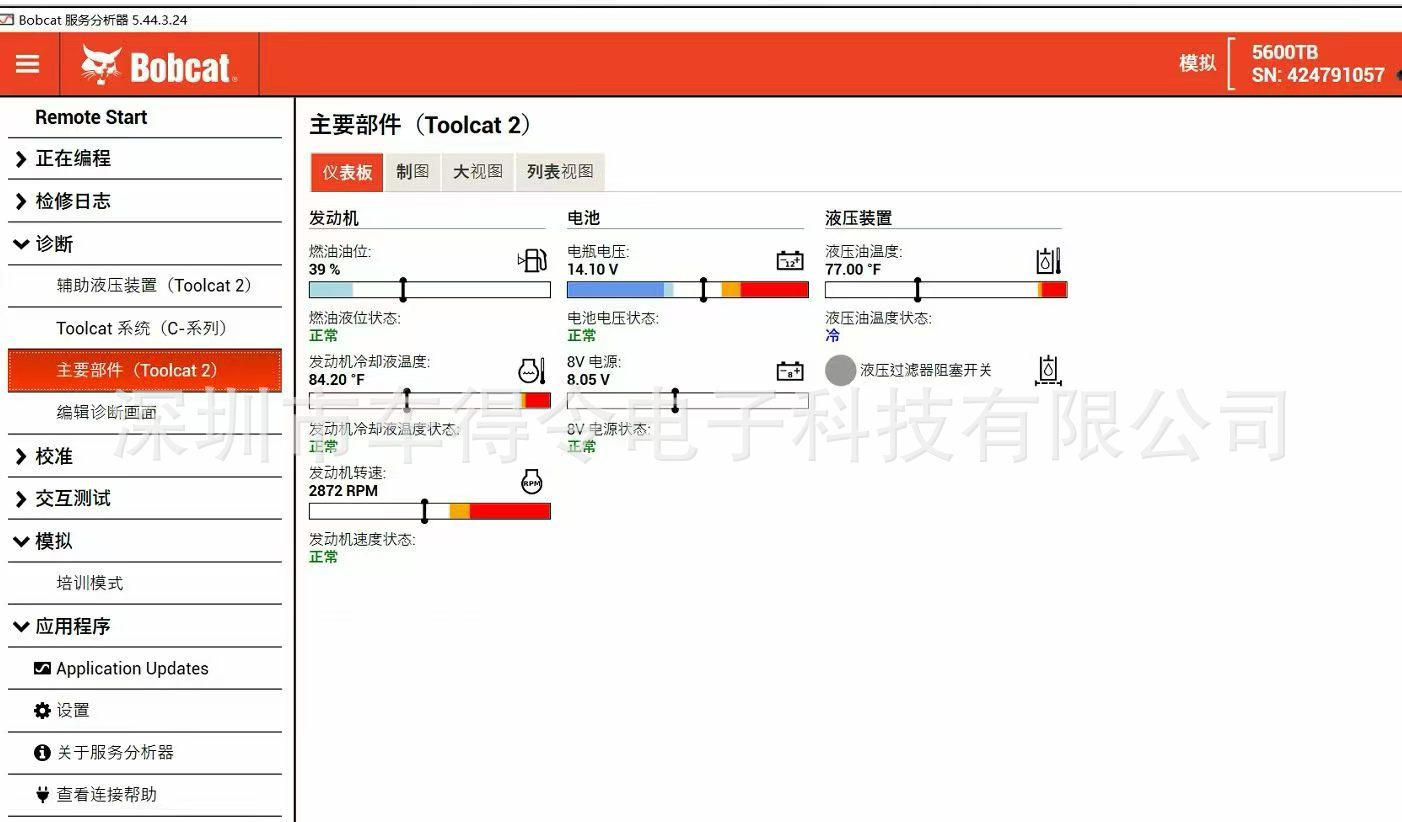Expand the 检修日志 section
Viewport: 1402px width, 822px height.
(145, 201)
